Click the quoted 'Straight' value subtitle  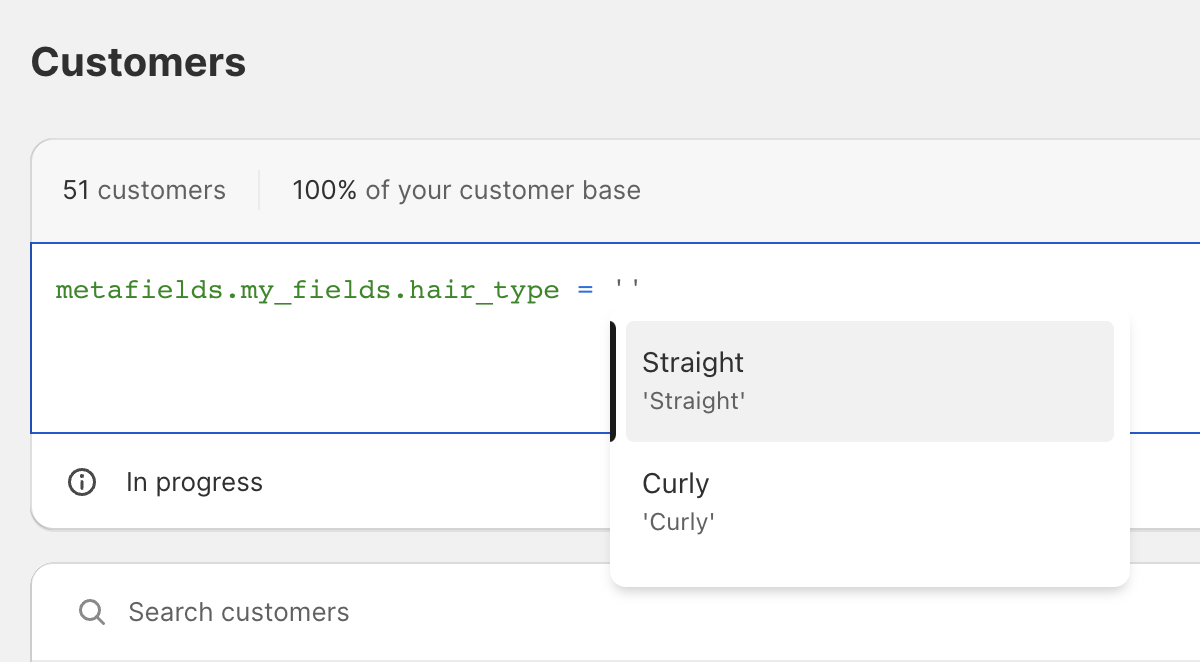tap(693, 401)
